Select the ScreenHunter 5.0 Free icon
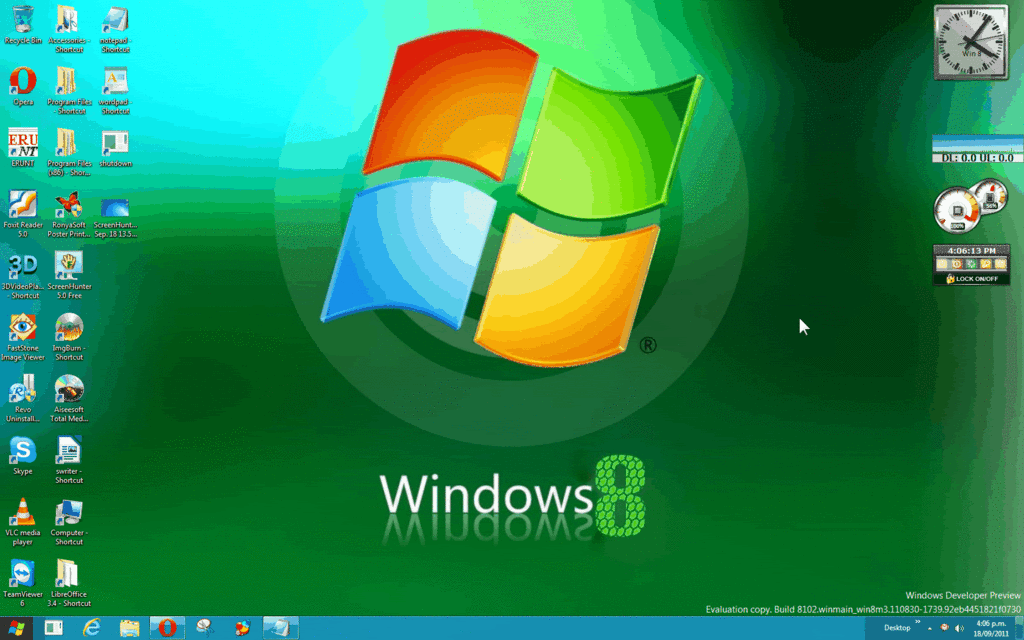The height and width of the screenshot is (640, 1024). (69, 275)
